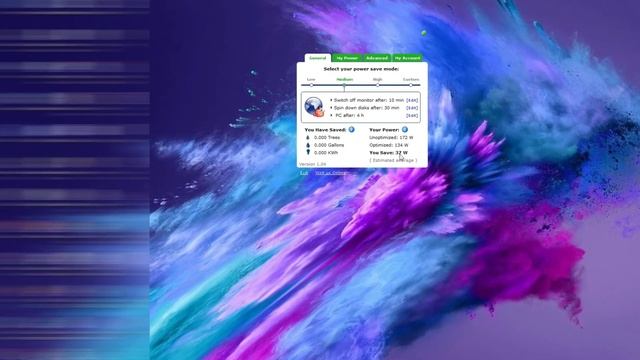Click the Select your power save mode heading
This screenshot has width=640, height=360.
pos(361,69)
